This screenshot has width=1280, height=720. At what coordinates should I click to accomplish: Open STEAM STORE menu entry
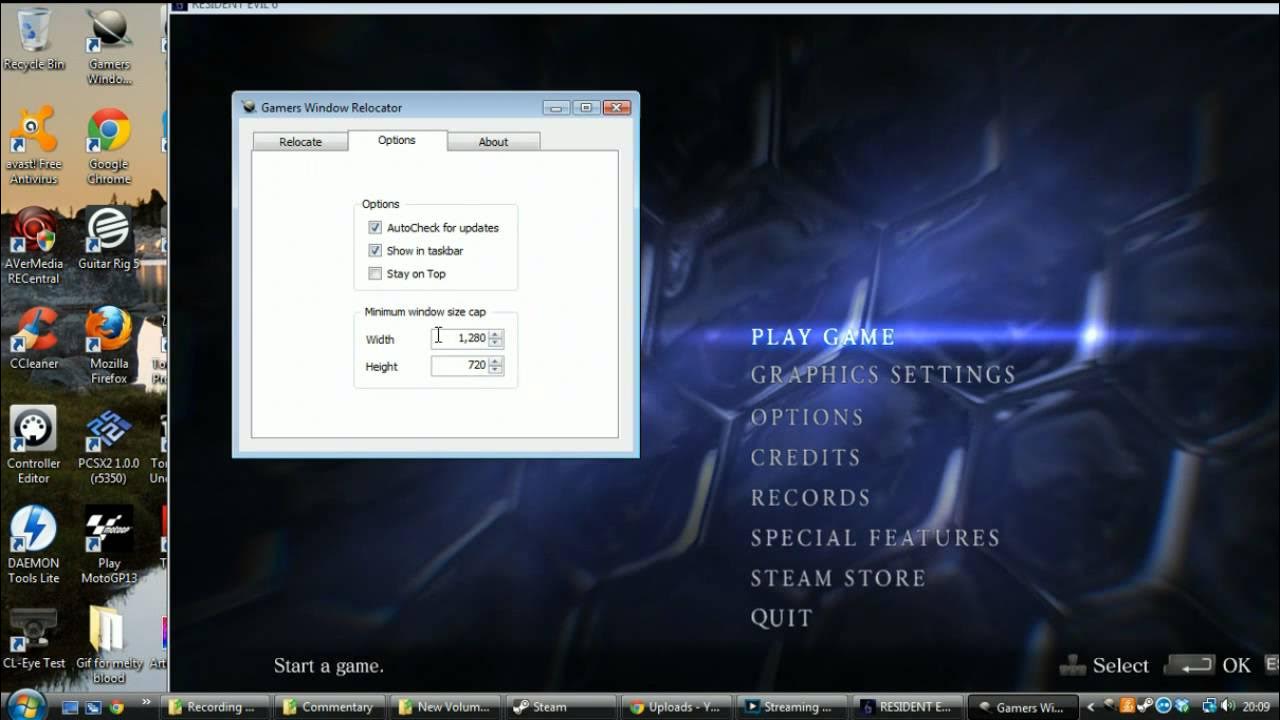(x=838, y=577)
